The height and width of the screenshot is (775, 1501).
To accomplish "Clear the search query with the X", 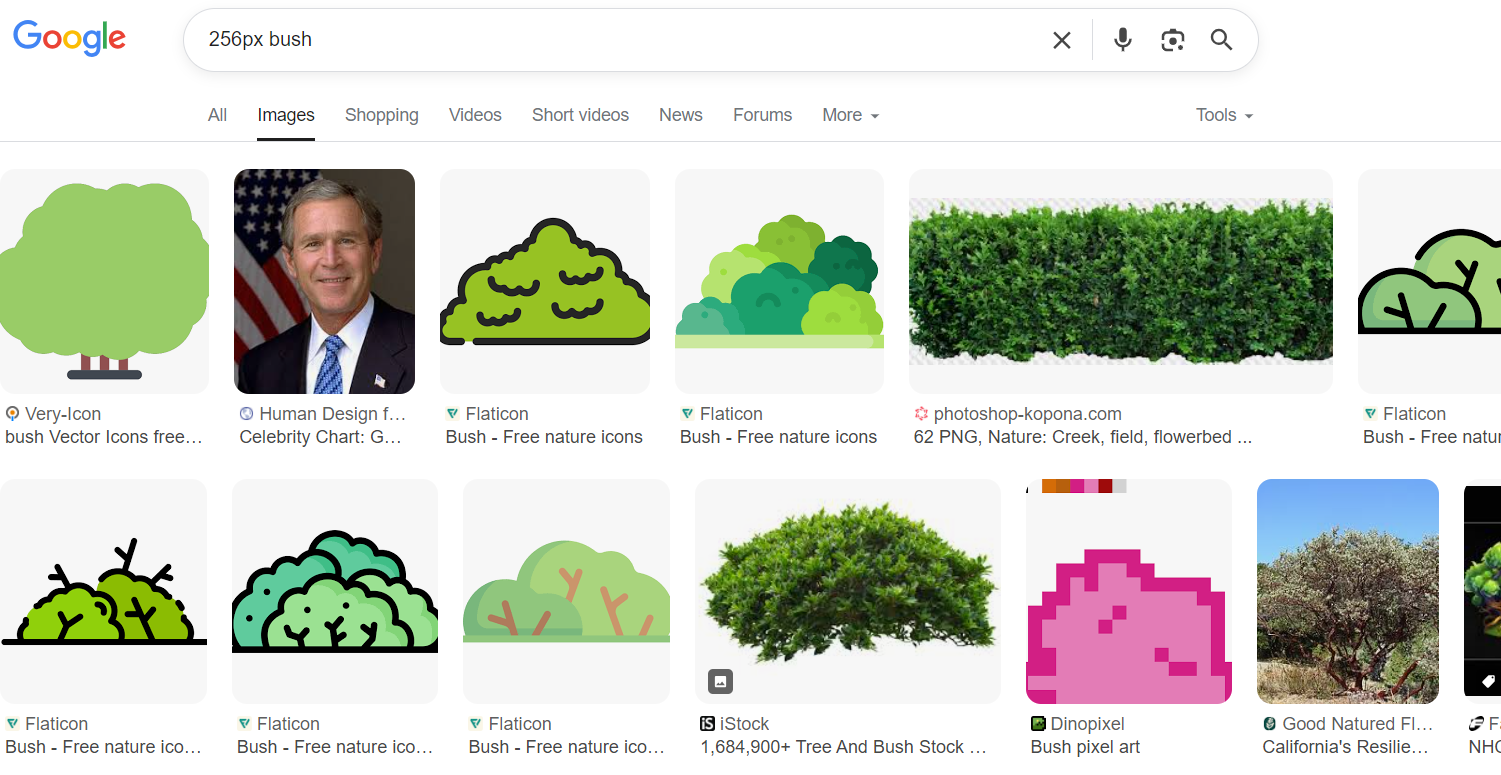I will click(x=1062, y=40).
